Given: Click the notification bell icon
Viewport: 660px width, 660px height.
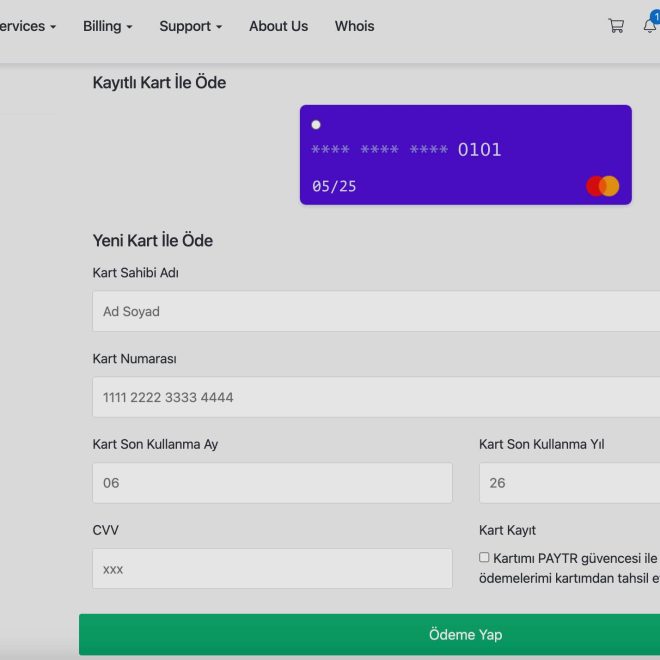Looking at the screenshot, I should point(649,26).
